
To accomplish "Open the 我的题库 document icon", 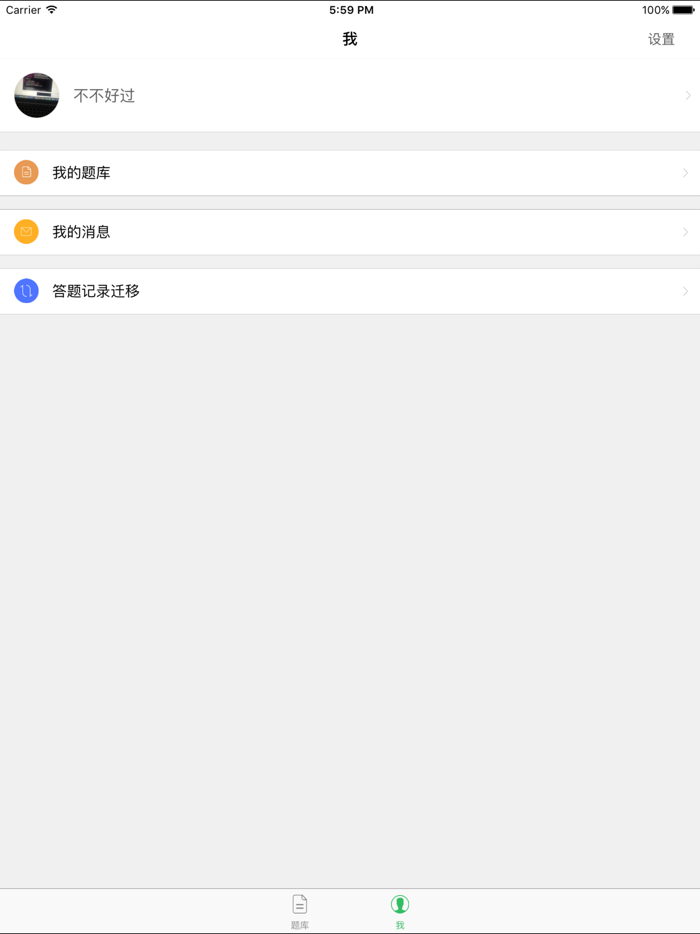I will point(26,172).
